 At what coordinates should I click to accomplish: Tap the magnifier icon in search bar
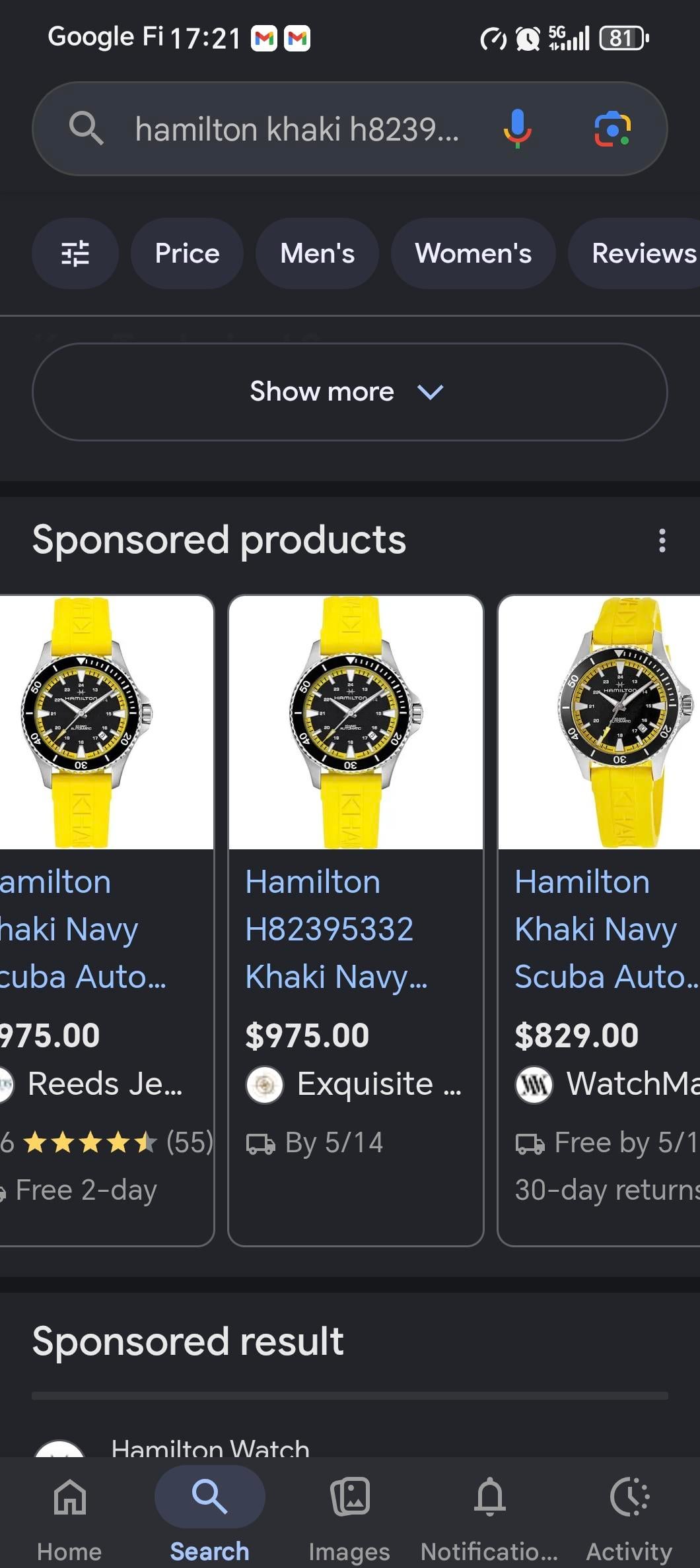pyautogui.click(x=86, y=128)
